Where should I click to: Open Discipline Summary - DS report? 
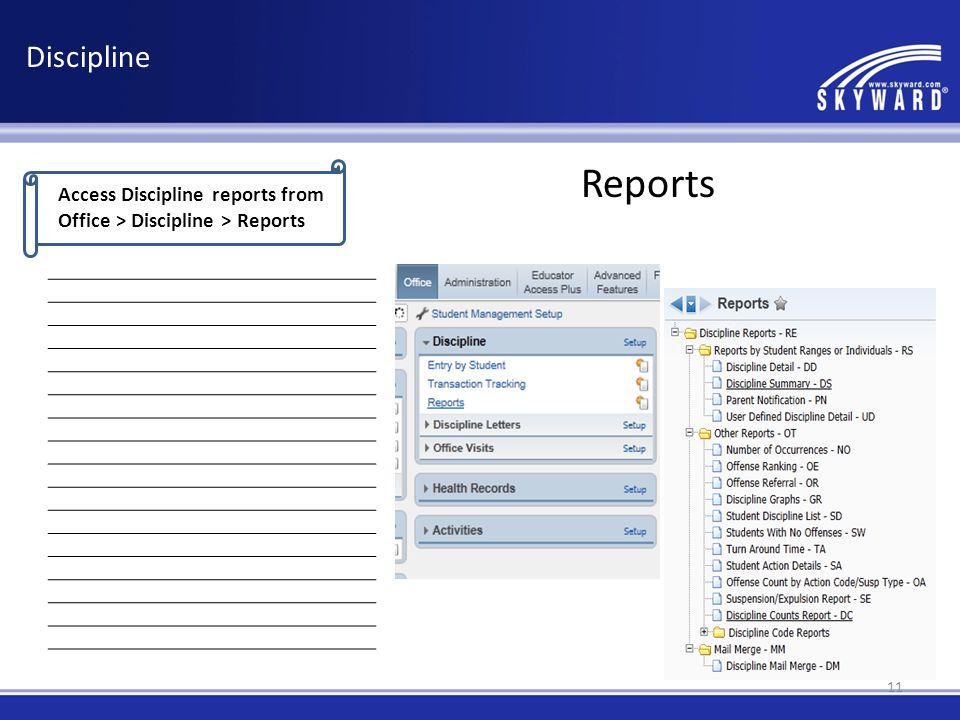click(778, 383)
